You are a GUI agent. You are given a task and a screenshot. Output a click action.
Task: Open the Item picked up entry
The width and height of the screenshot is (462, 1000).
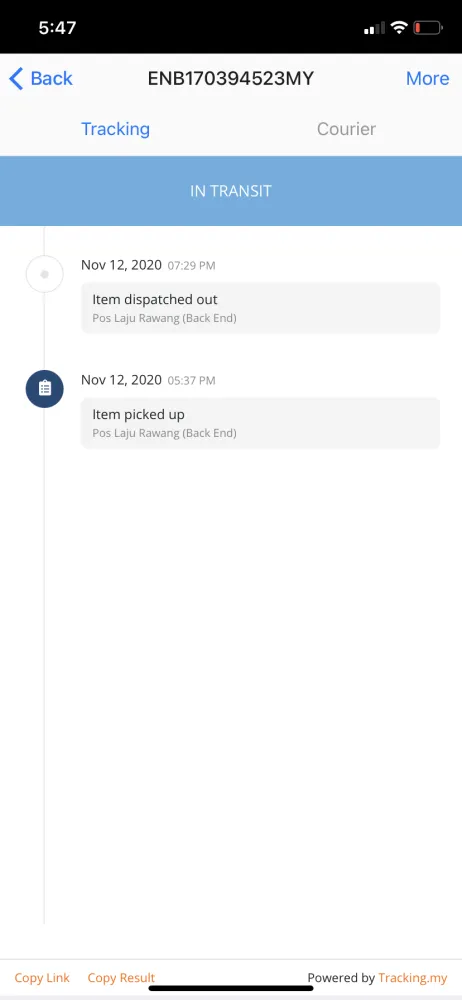click(x=260, y=423)
